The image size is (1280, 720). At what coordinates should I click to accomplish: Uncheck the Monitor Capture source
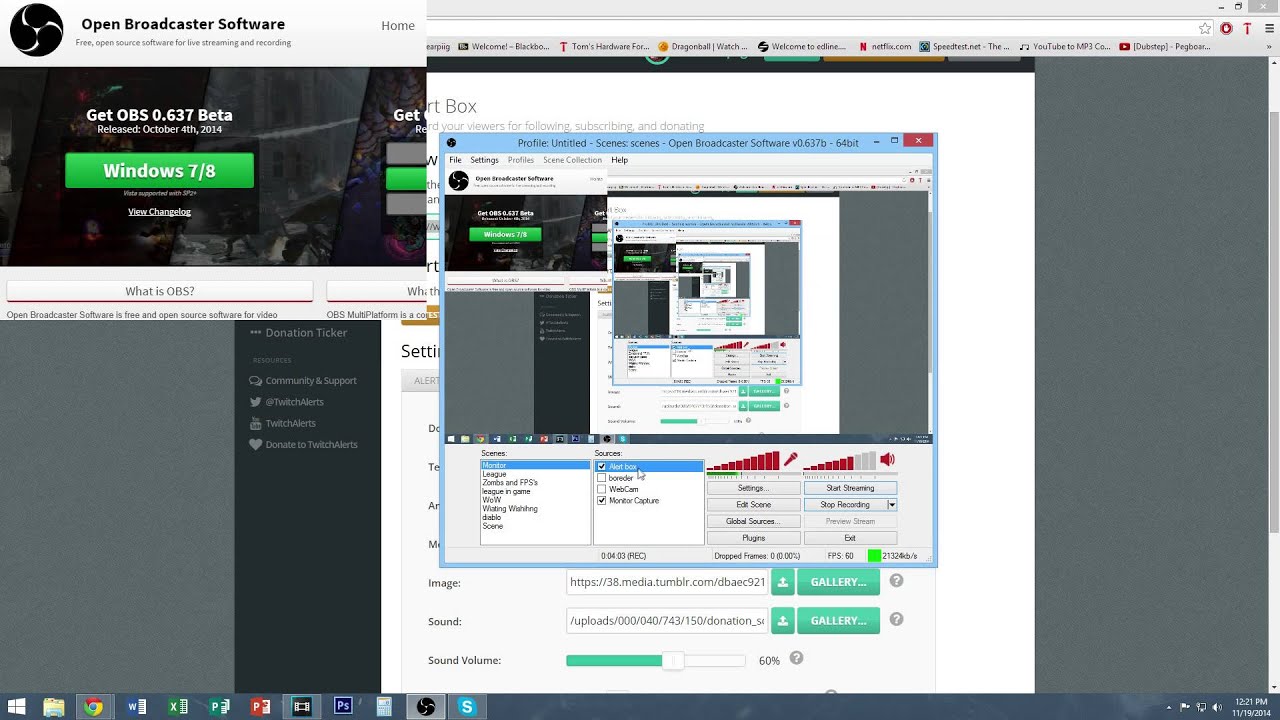601,500
